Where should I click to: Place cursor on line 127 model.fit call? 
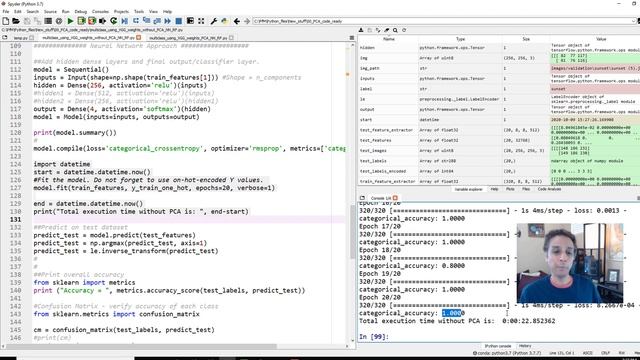pyautogui.click(x=154, y=188)
